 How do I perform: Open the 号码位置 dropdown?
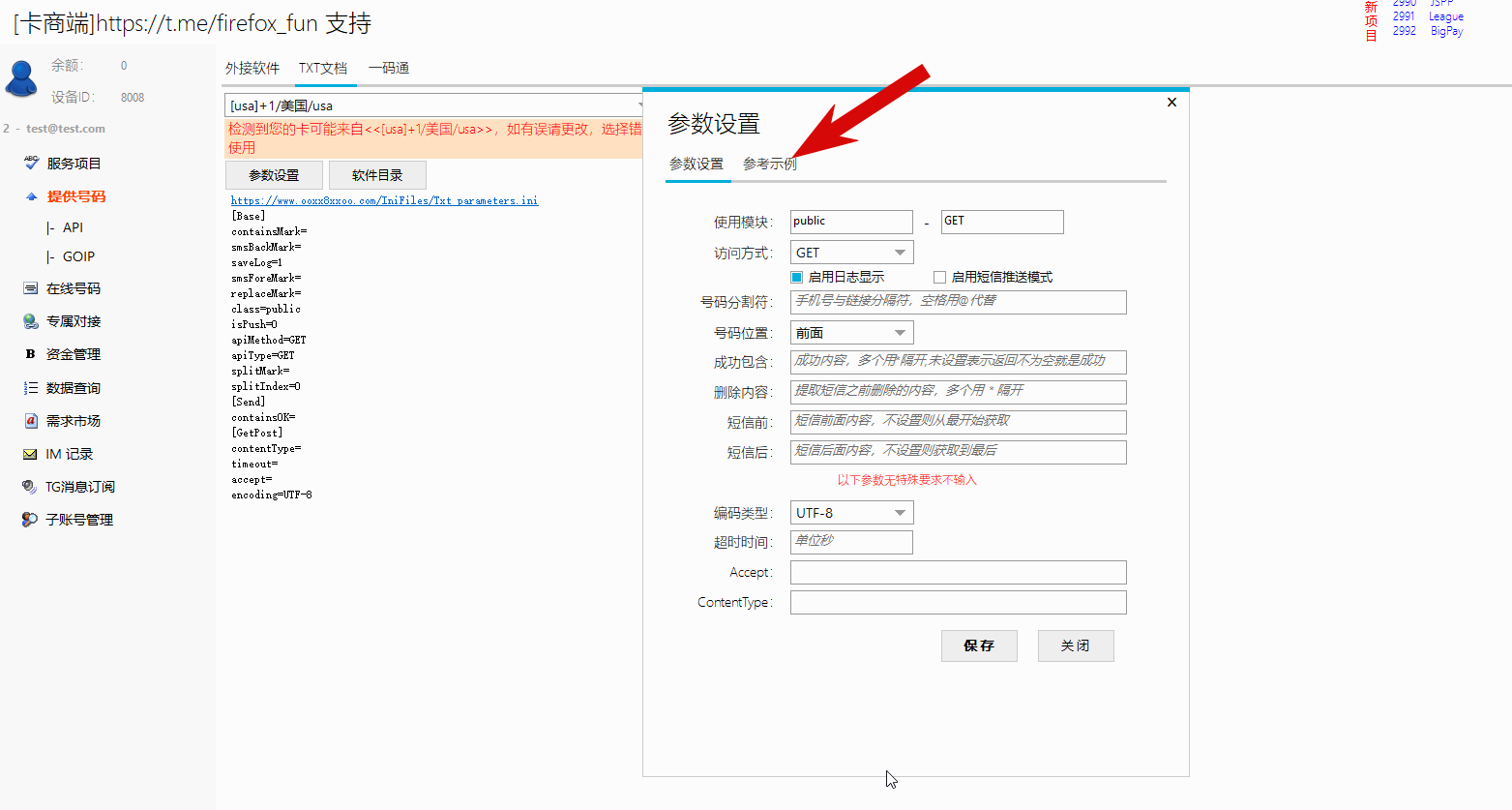(x=851, y=333)
